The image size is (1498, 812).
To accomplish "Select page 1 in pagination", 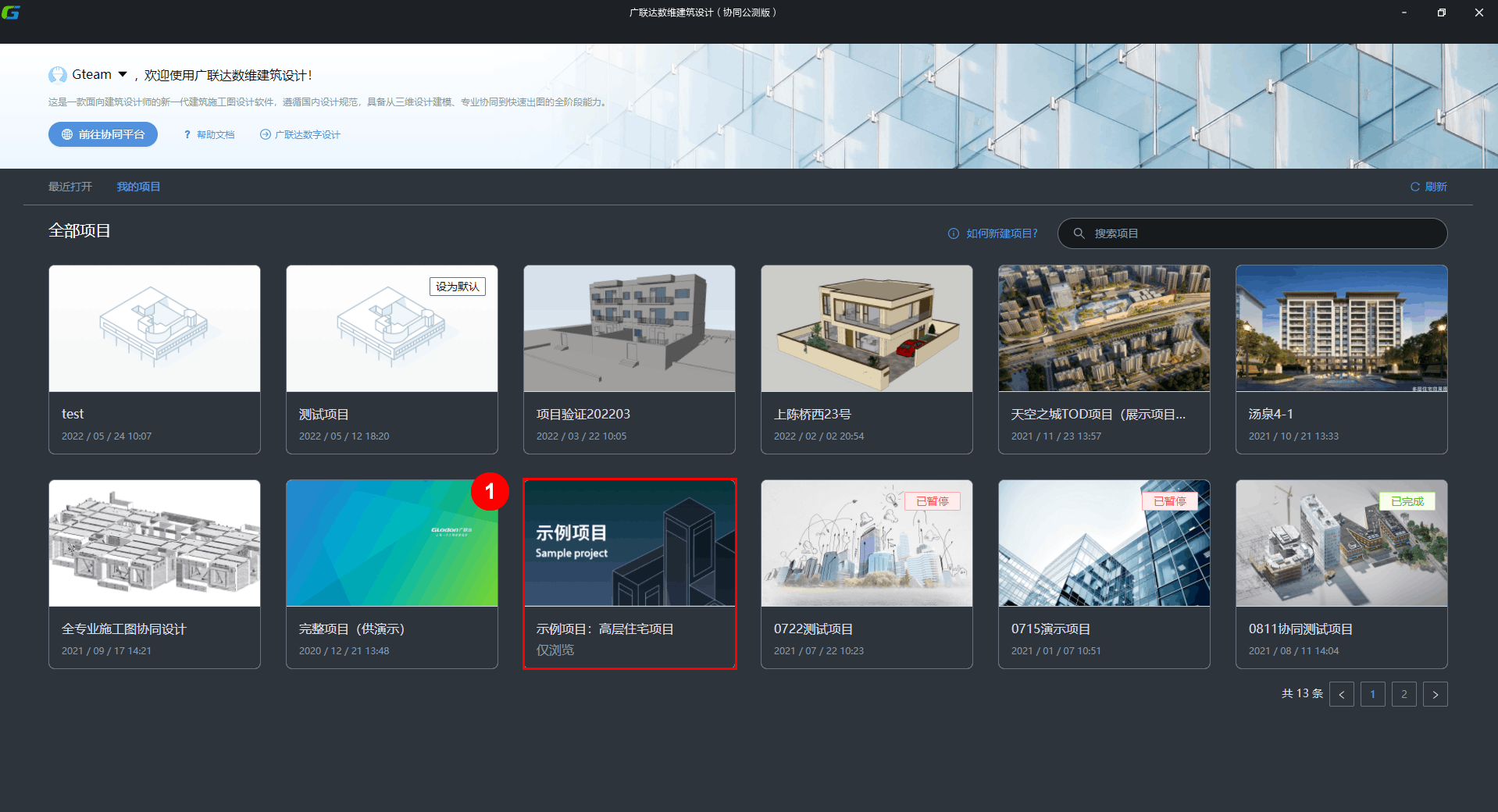I will click(1373, 694).
